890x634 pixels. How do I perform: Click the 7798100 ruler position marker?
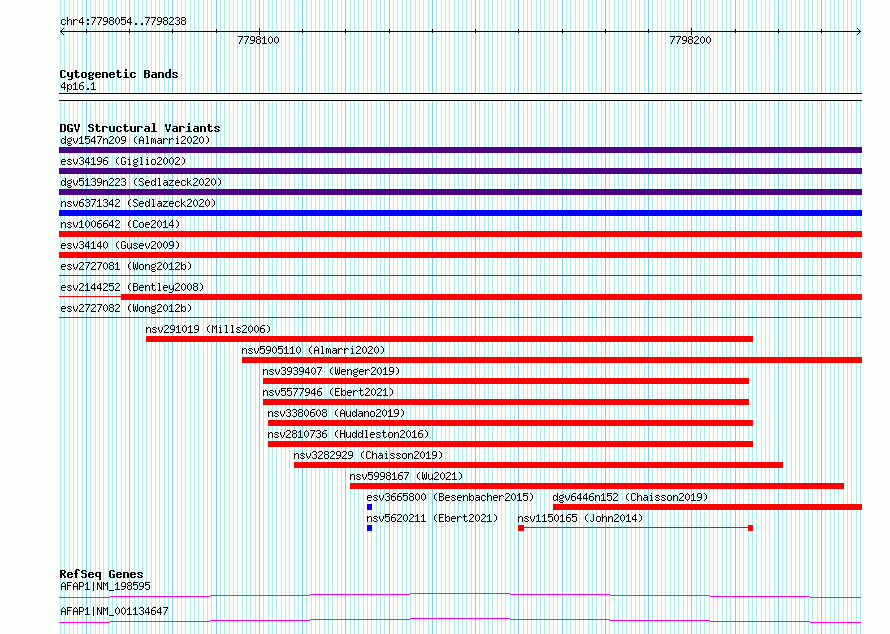pos(258,40)
